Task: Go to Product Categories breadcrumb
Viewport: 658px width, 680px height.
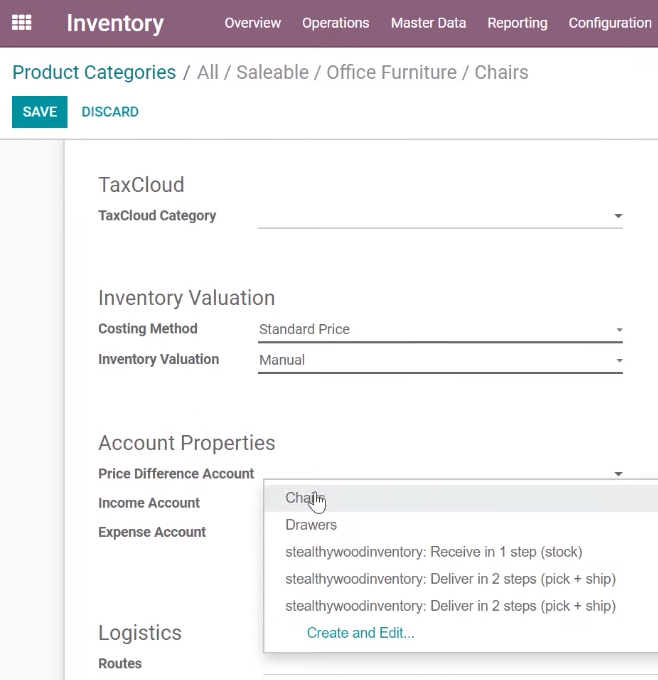Action: pos(94,72)
